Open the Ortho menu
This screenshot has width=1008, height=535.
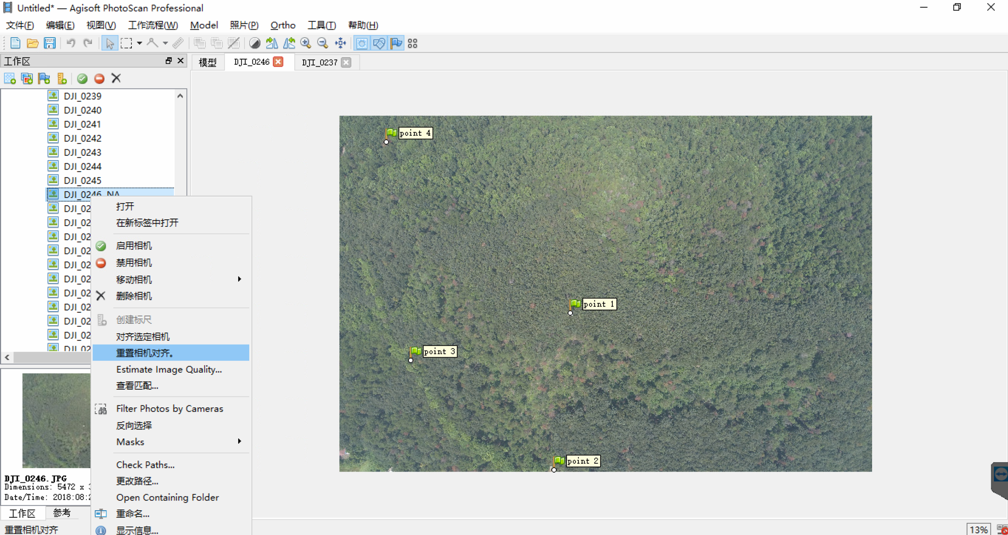[x=283, y=25]
